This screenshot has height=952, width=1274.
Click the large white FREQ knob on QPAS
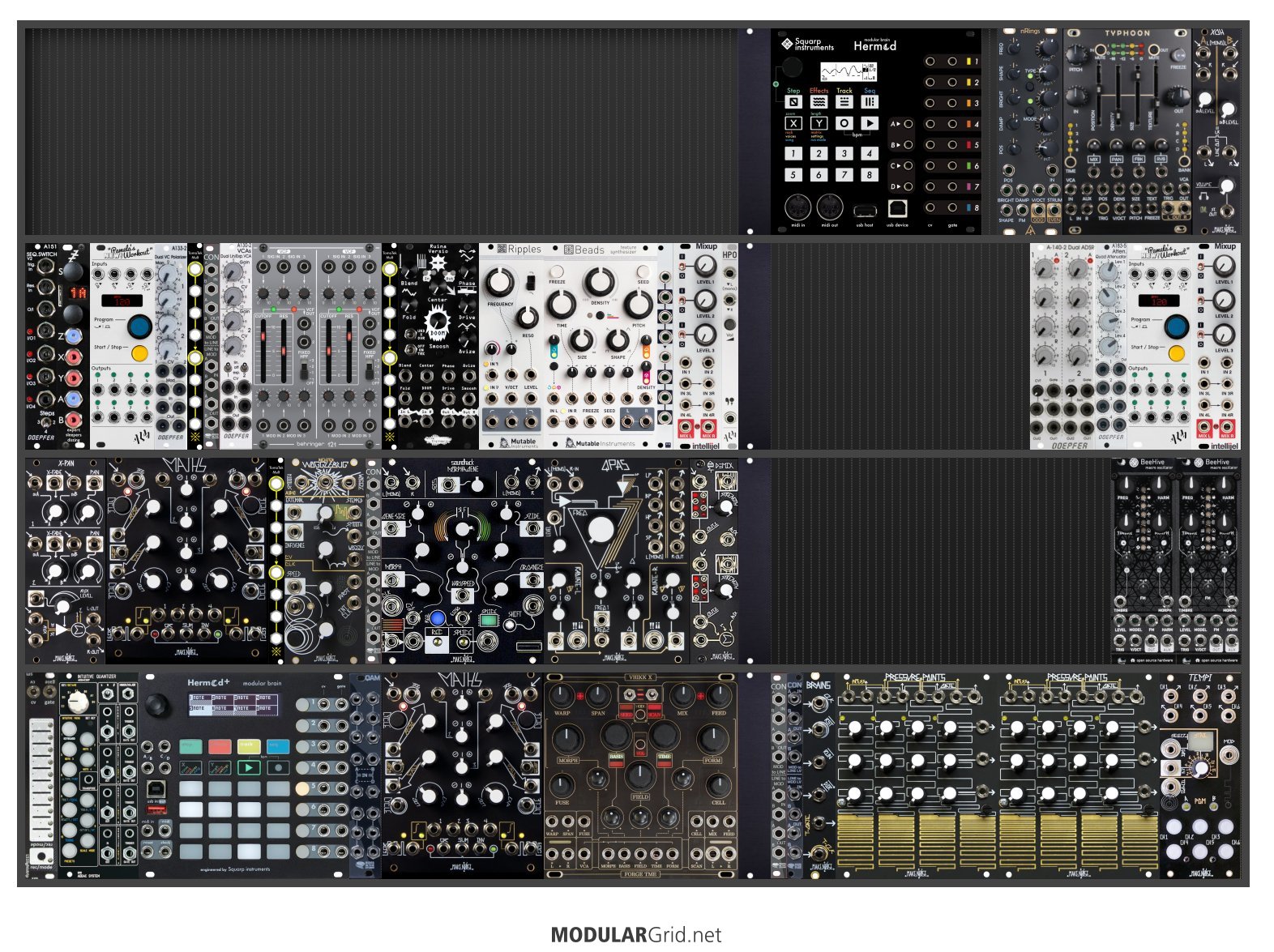tap(601, 529)
